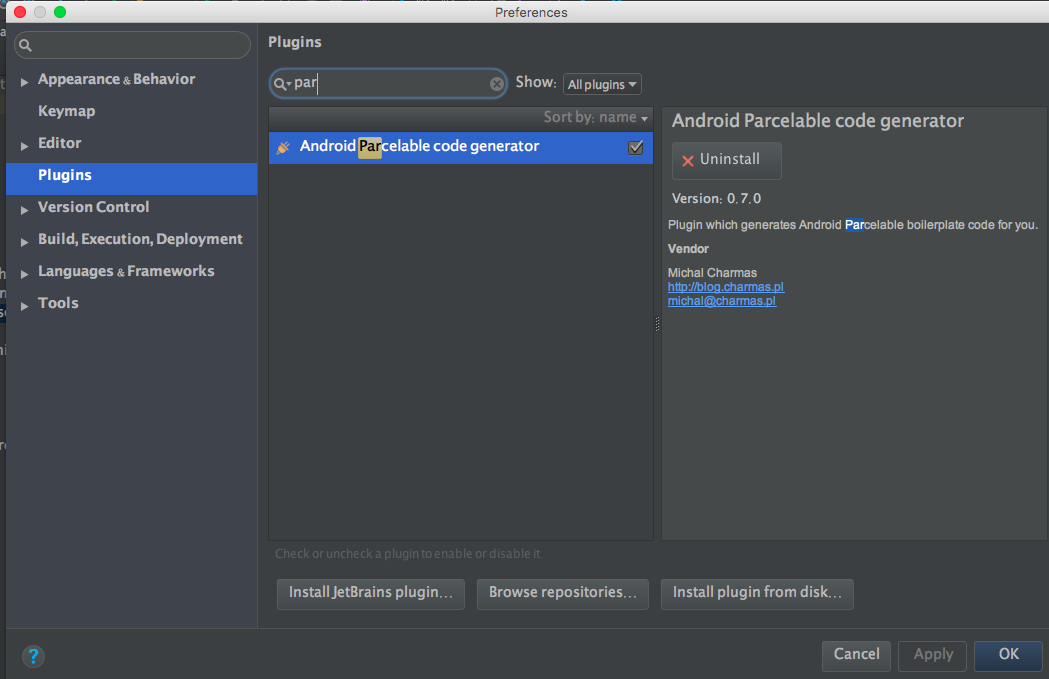Viewport: 1049px width, 679px height.
Task: Select Build, Execution, Deployment settings
Action: (x=140, y=239)
